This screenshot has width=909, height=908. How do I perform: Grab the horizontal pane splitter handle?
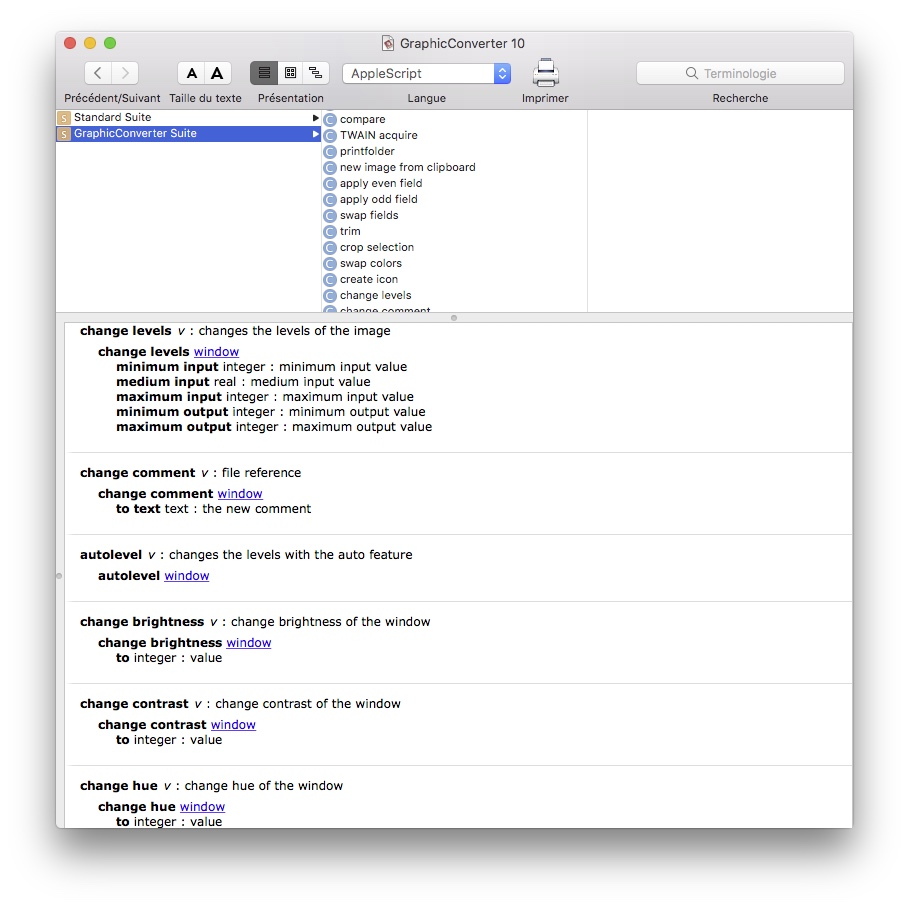point(454,318)
